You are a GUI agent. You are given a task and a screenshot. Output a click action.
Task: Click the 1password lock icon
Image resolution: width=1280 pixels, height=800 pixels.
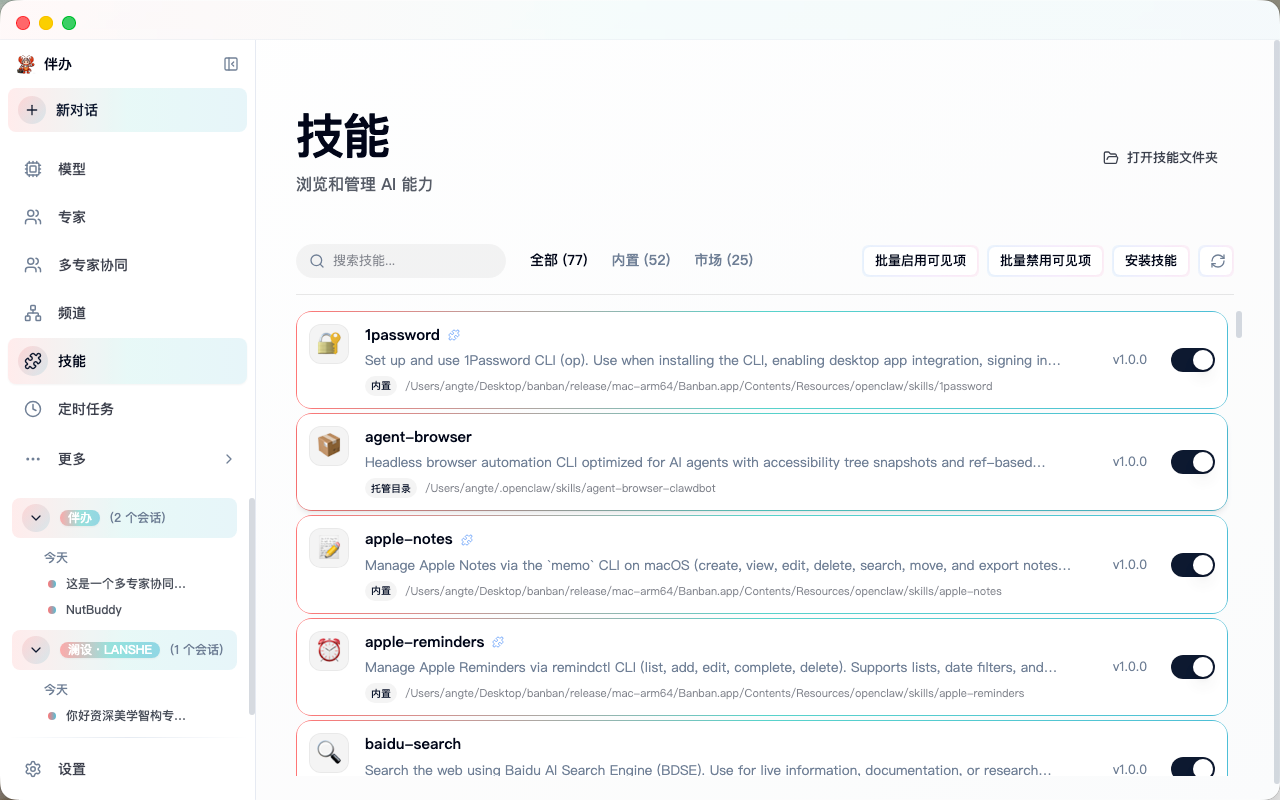(x=329, y=344)
